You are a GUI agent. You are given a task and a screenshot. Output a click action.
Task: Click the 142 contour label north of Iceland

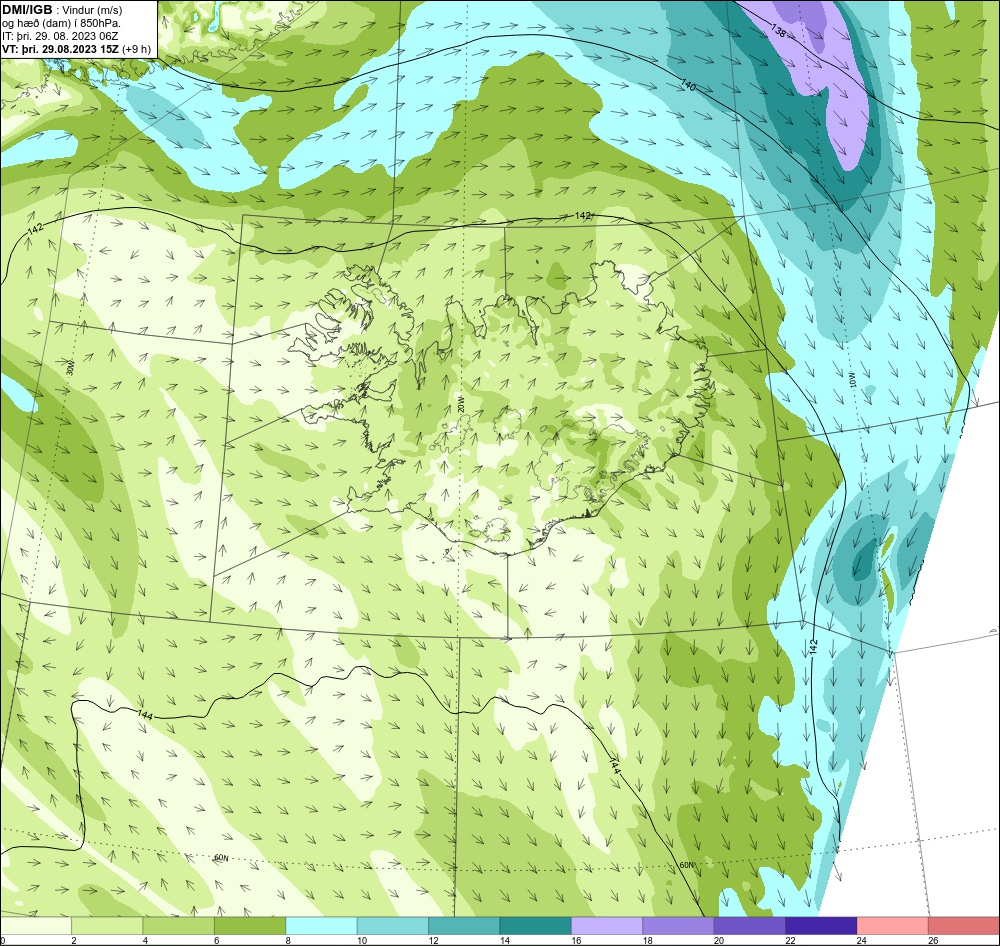coord(582,216)
